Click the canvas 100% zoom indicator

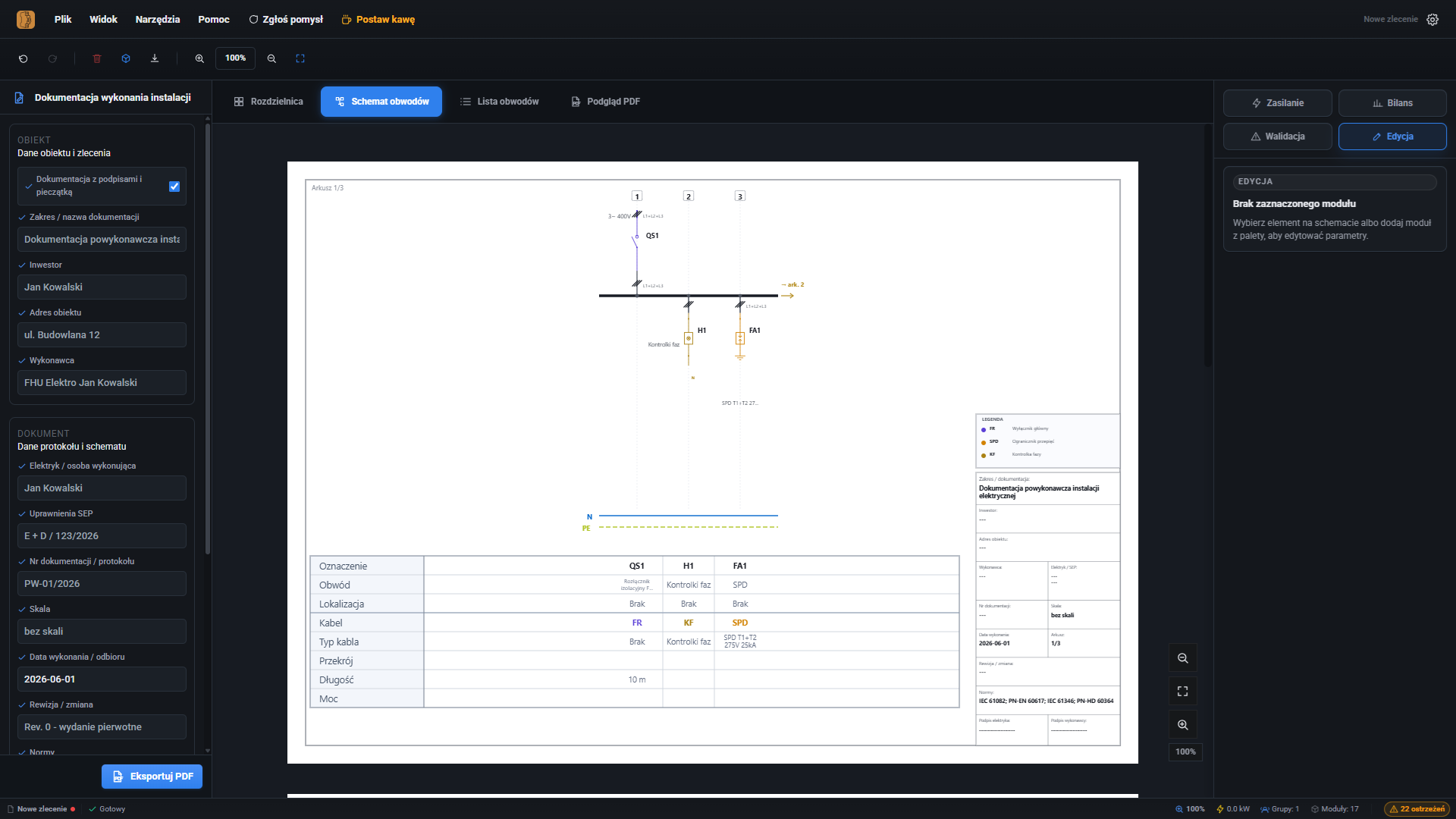coord(1185,752)
